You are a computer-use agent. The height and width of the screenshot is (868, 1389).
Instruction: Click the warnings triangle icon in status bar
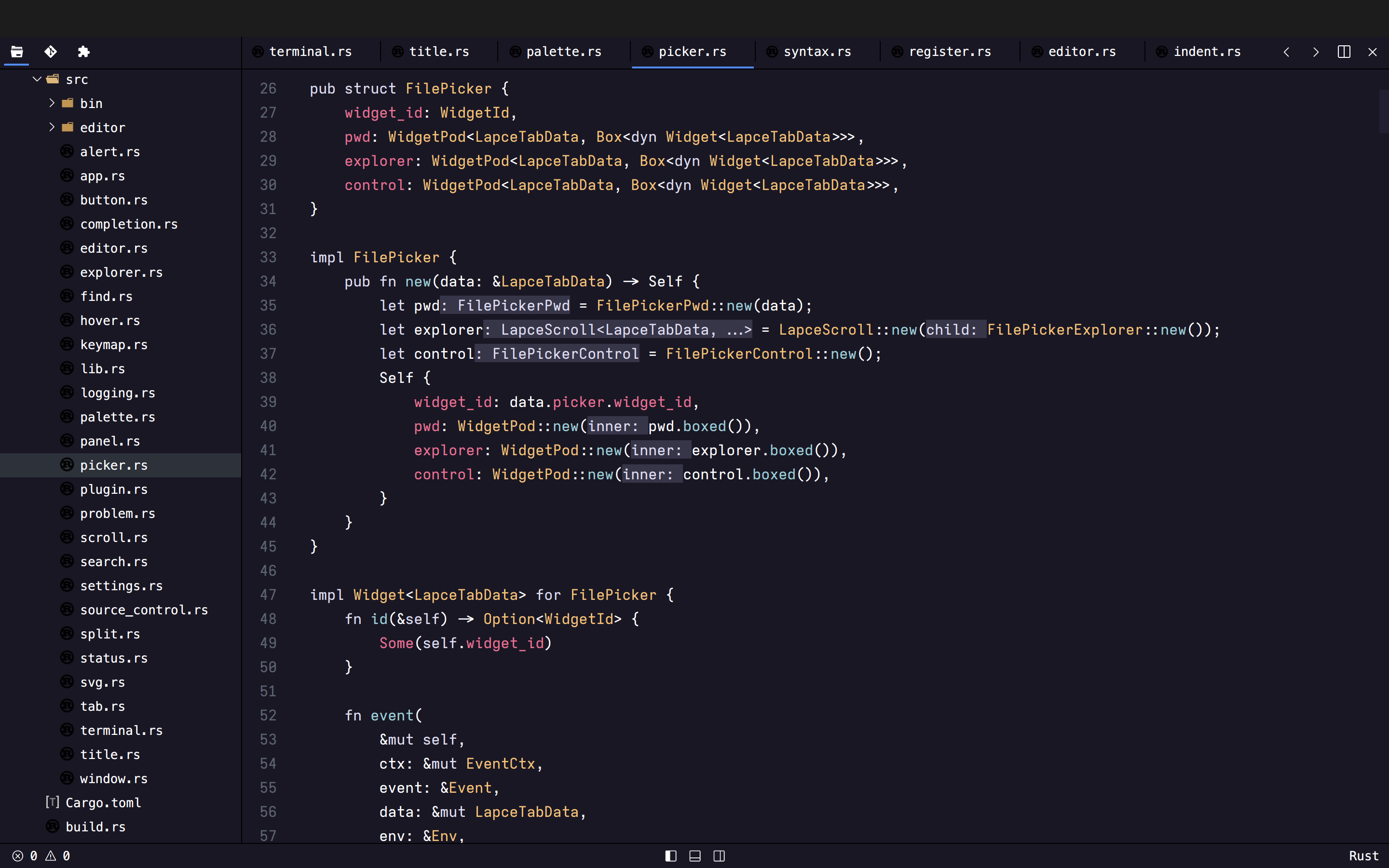(x=51, y=856)
